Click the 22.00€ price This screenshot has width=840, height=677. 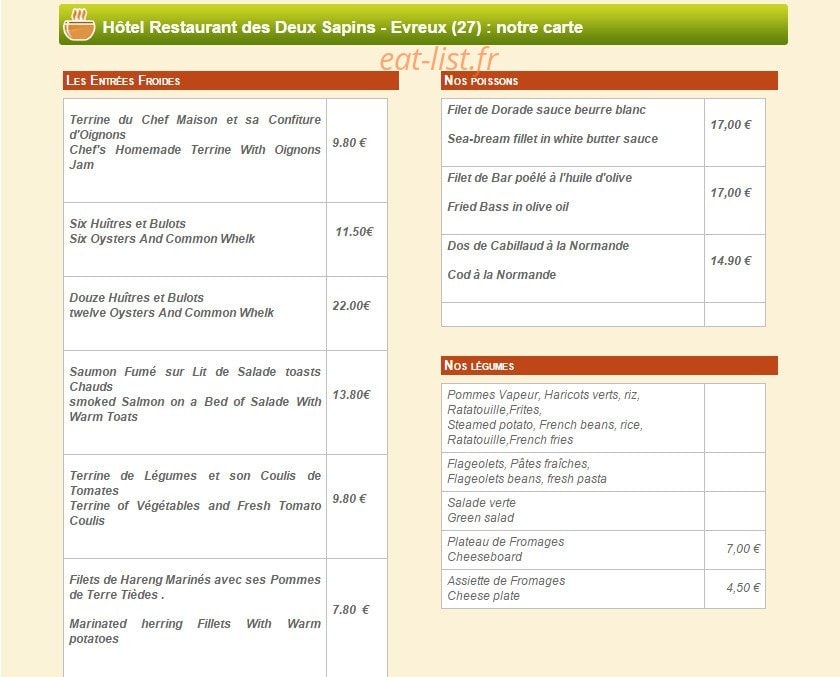click(351, 305)
